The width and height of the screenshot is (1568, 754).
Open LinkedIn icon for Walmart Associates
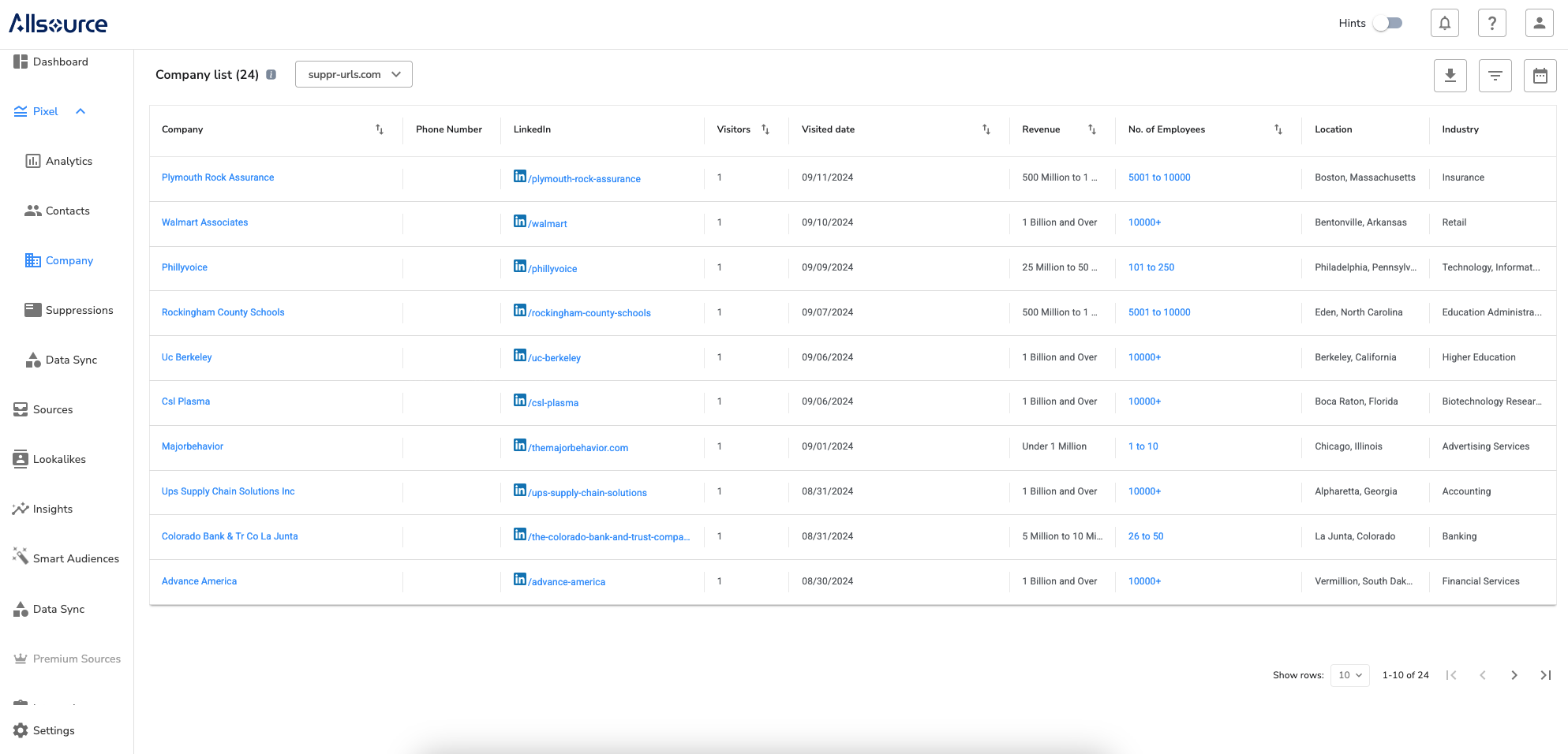coord(520,222)
